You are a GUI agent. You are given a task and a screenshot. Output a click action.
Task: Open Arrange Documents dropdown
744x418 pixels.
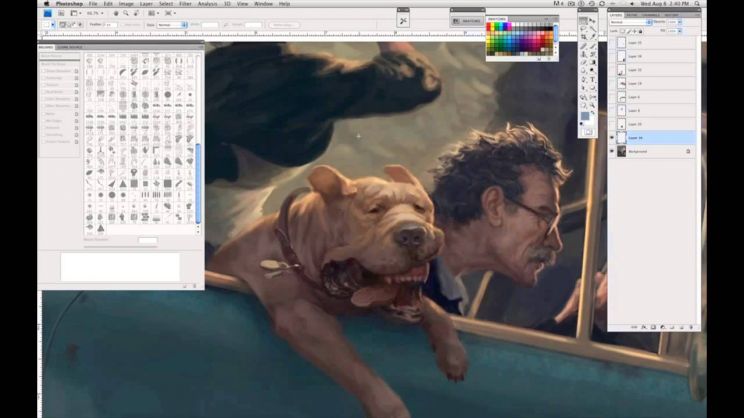click(153, 13)
